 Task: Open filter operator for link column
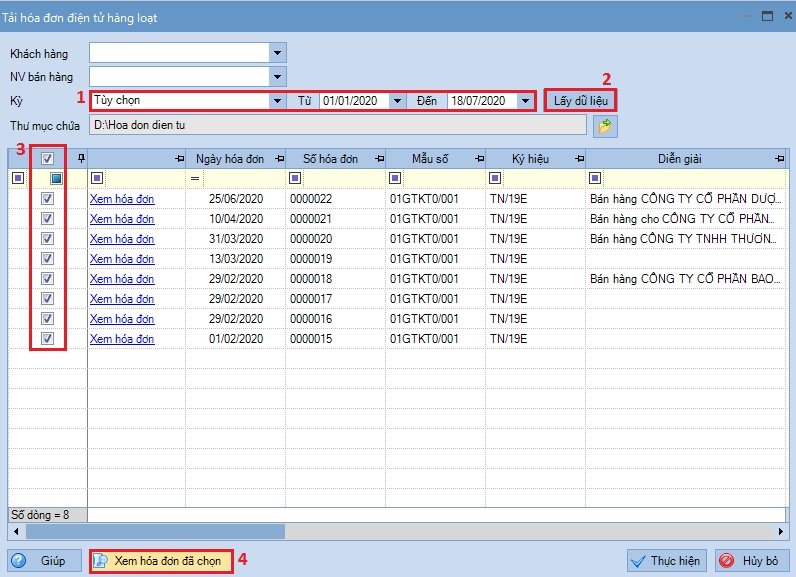coord(97,178)
